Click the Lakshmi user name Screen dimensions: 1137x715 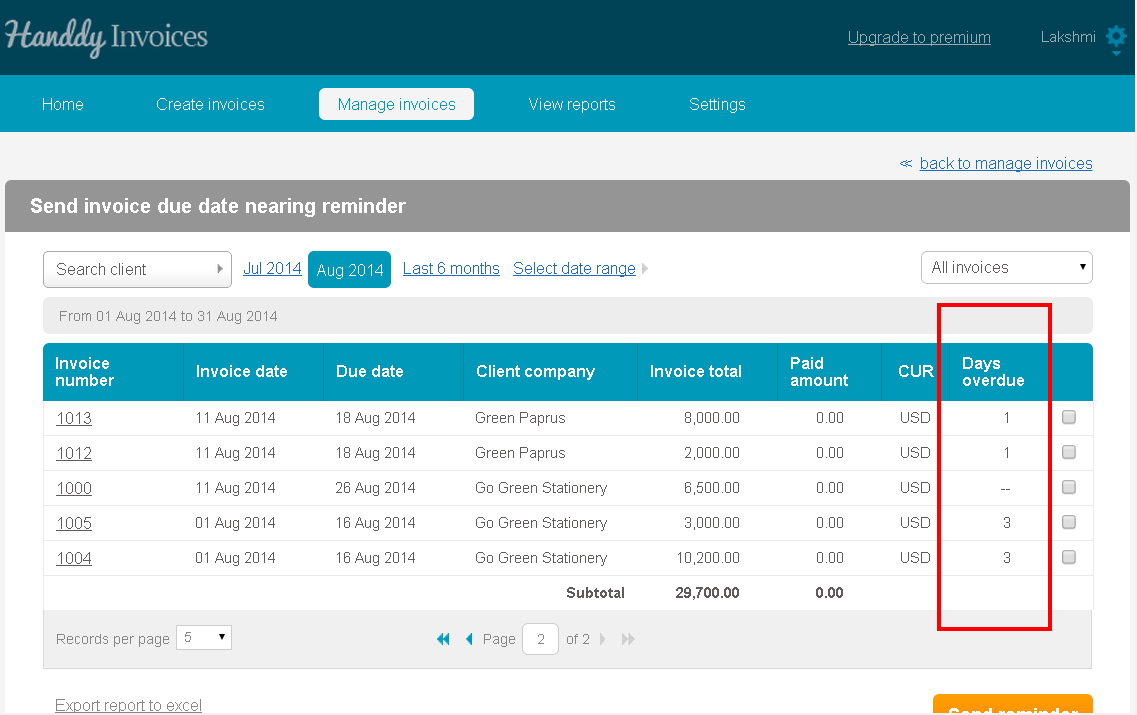1068,37
